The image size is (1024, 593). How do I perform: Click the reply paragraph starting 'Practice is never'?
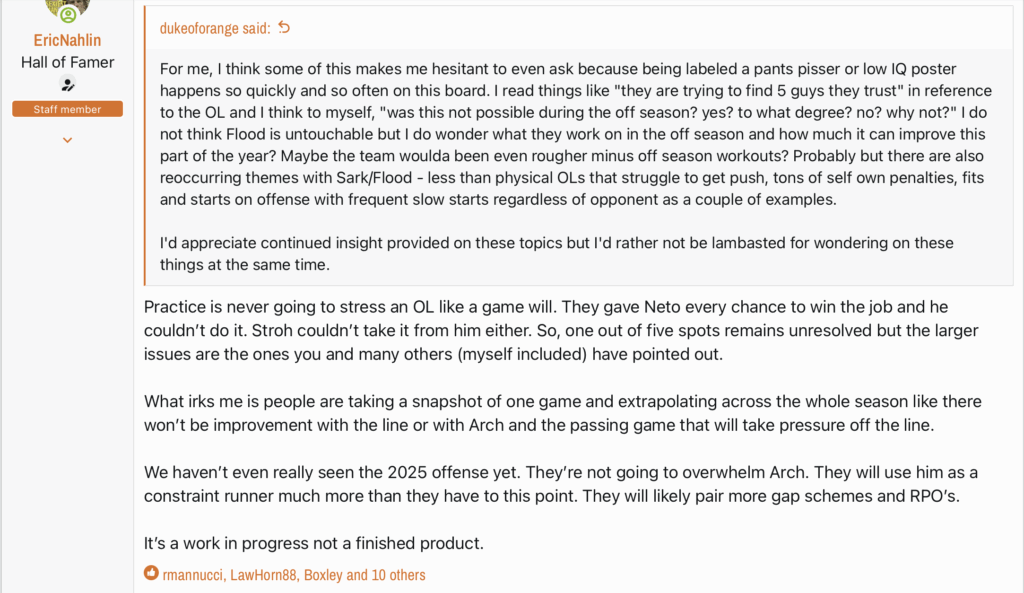click(x=561, y=330)
